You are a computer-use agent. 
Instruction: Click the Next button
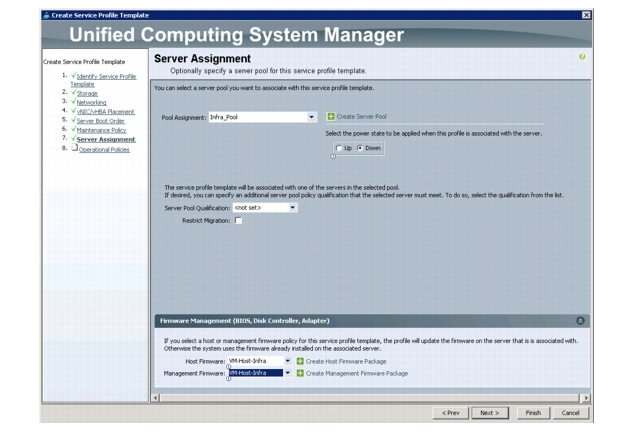[490, 413]
